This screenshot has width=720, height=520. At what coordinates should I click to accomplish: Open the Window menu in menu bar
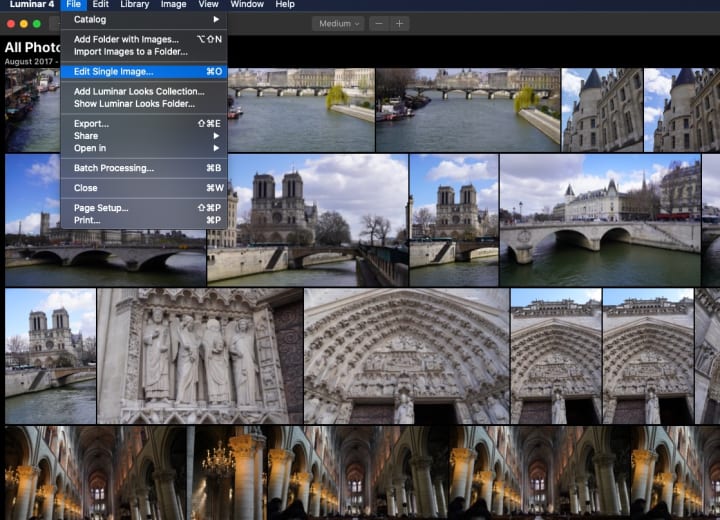pyautogui.click(x=247, y=5)
